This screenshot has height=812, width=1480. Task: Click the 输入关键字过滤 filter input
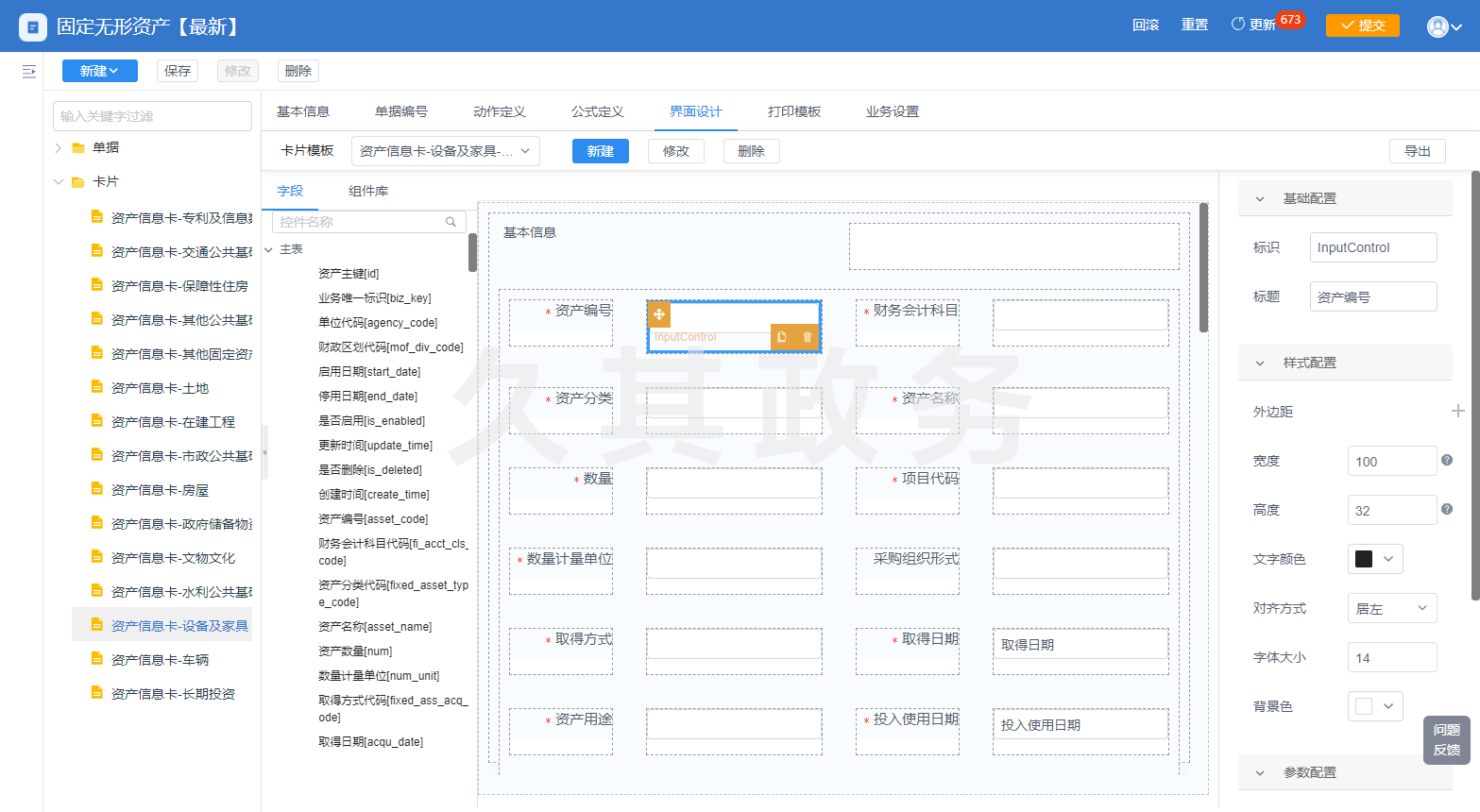pos(152,116)
